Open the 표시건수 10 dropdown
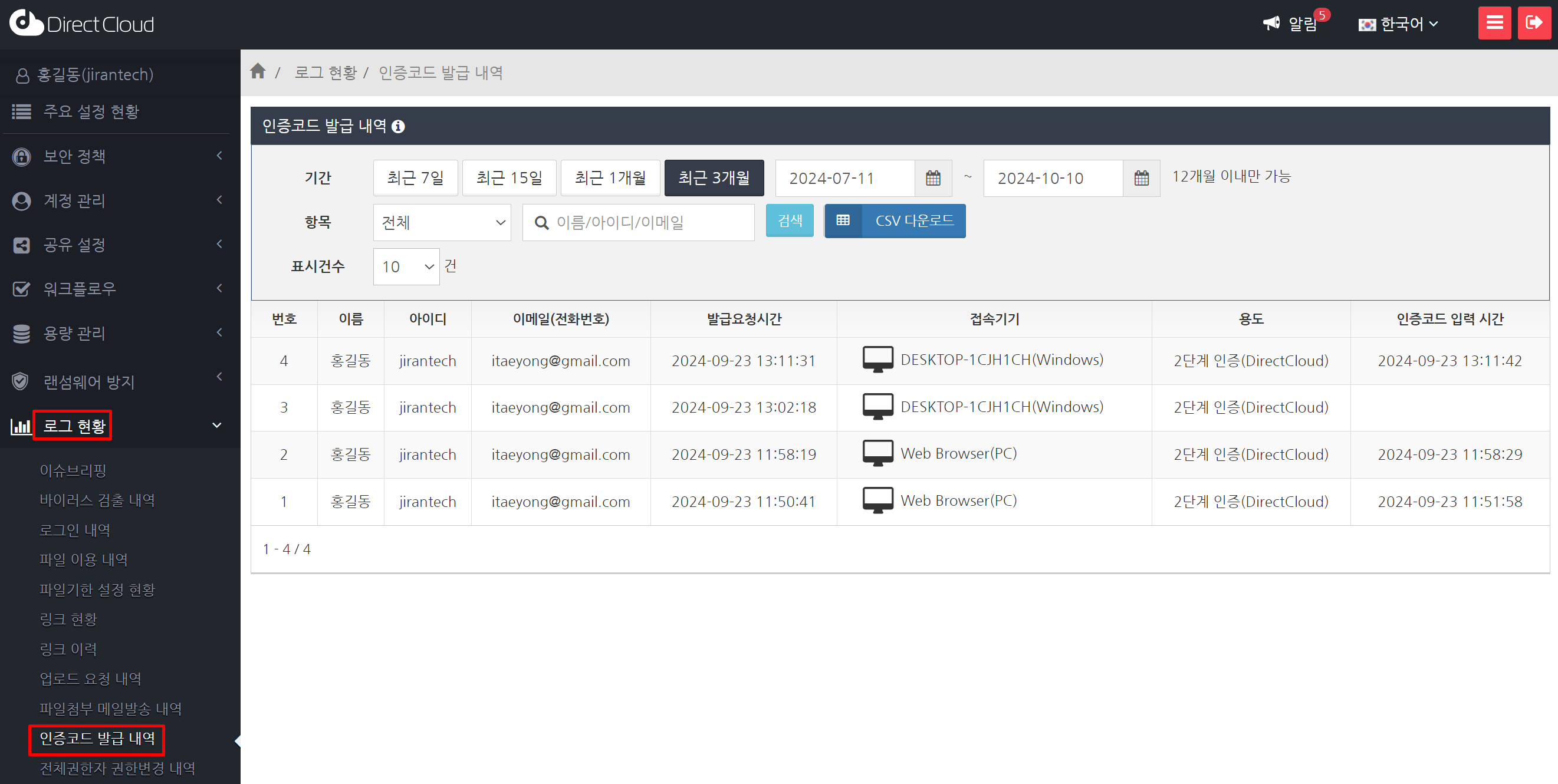Screen dimensions: 1558x784 (406, 266)
